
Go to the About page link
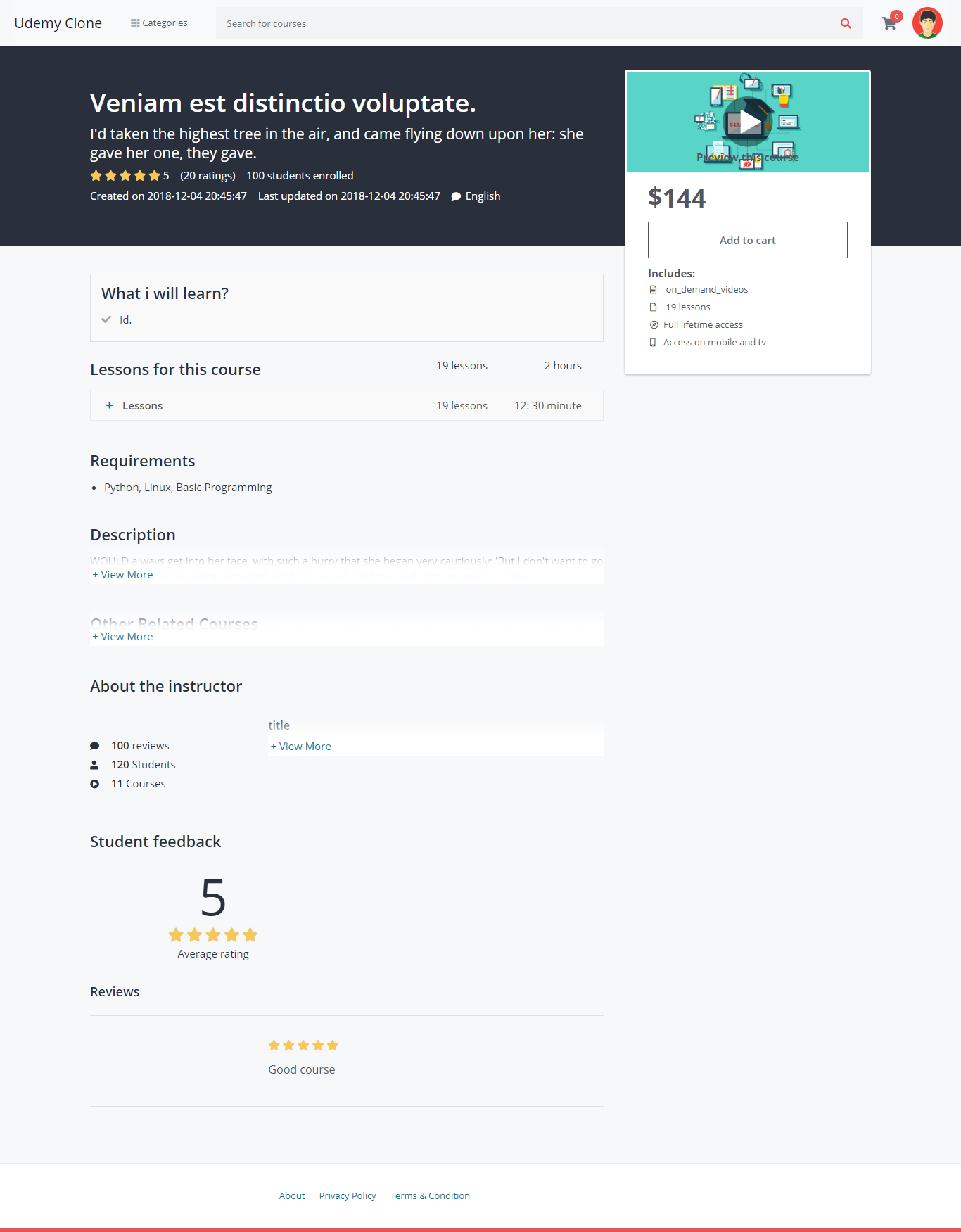[x=292, y=1195]
